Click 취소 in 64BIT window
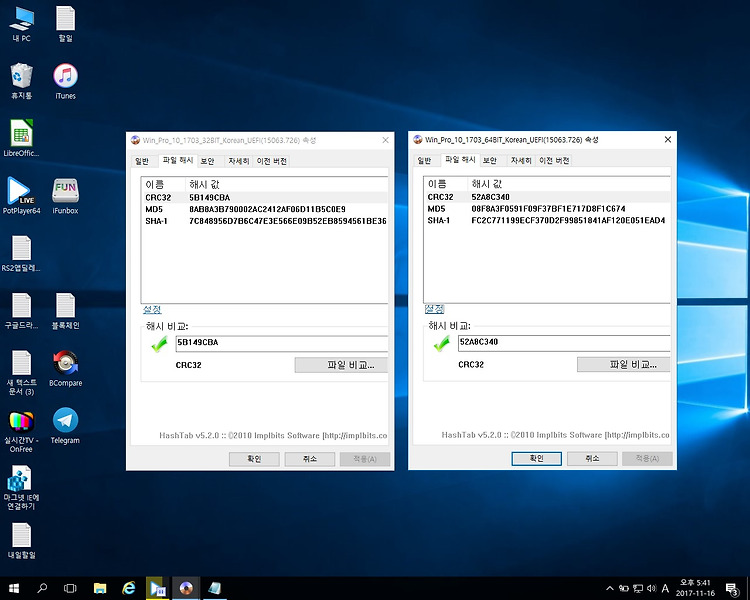Viewport: 750px width, 600px height. tap(592, 459)
